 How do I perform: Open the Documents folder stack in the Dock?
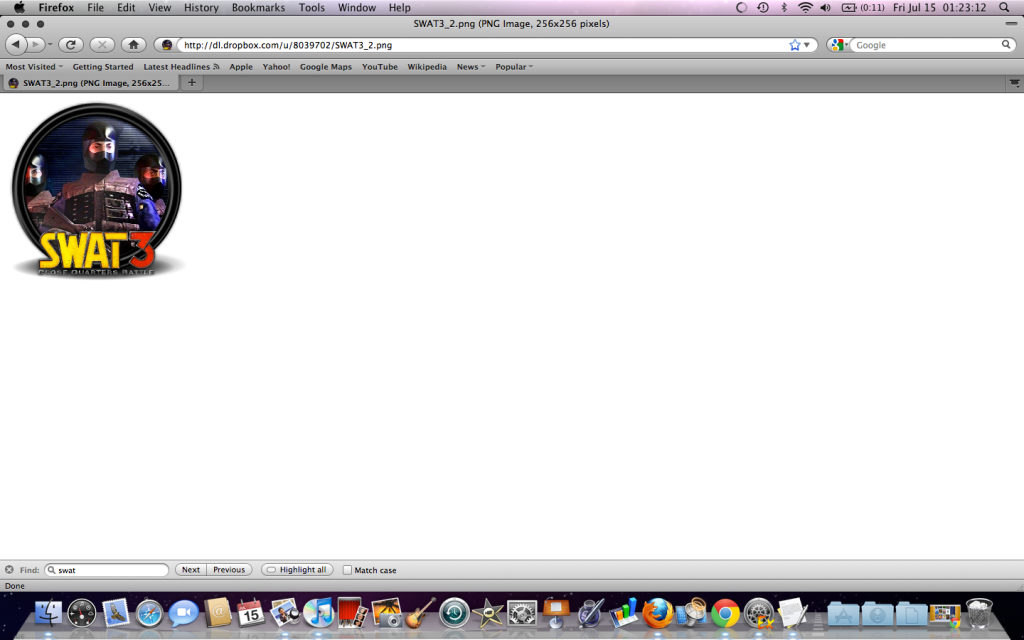pos(911,614)
